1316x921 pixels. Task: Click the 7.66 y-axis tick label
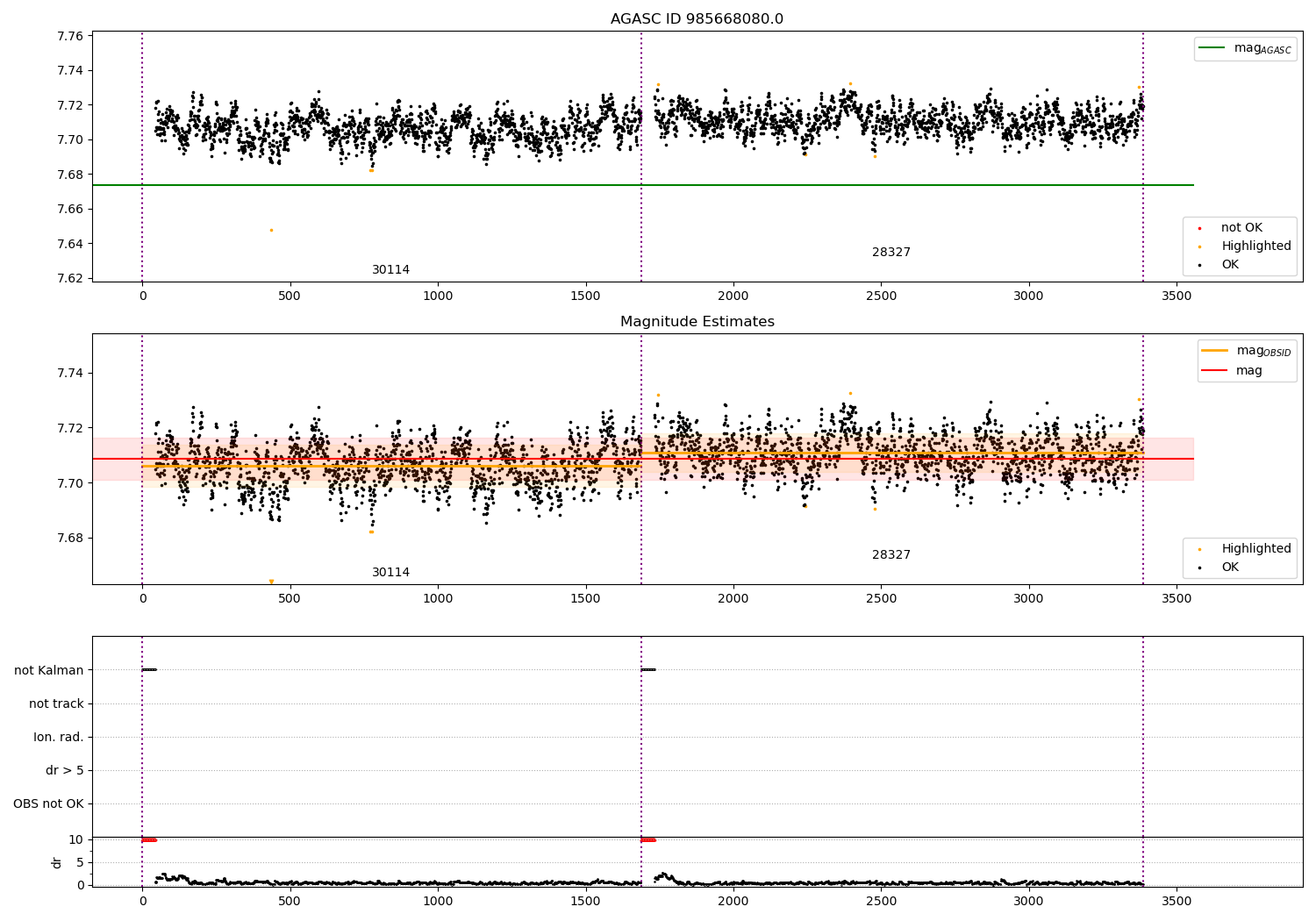point(69,210)
